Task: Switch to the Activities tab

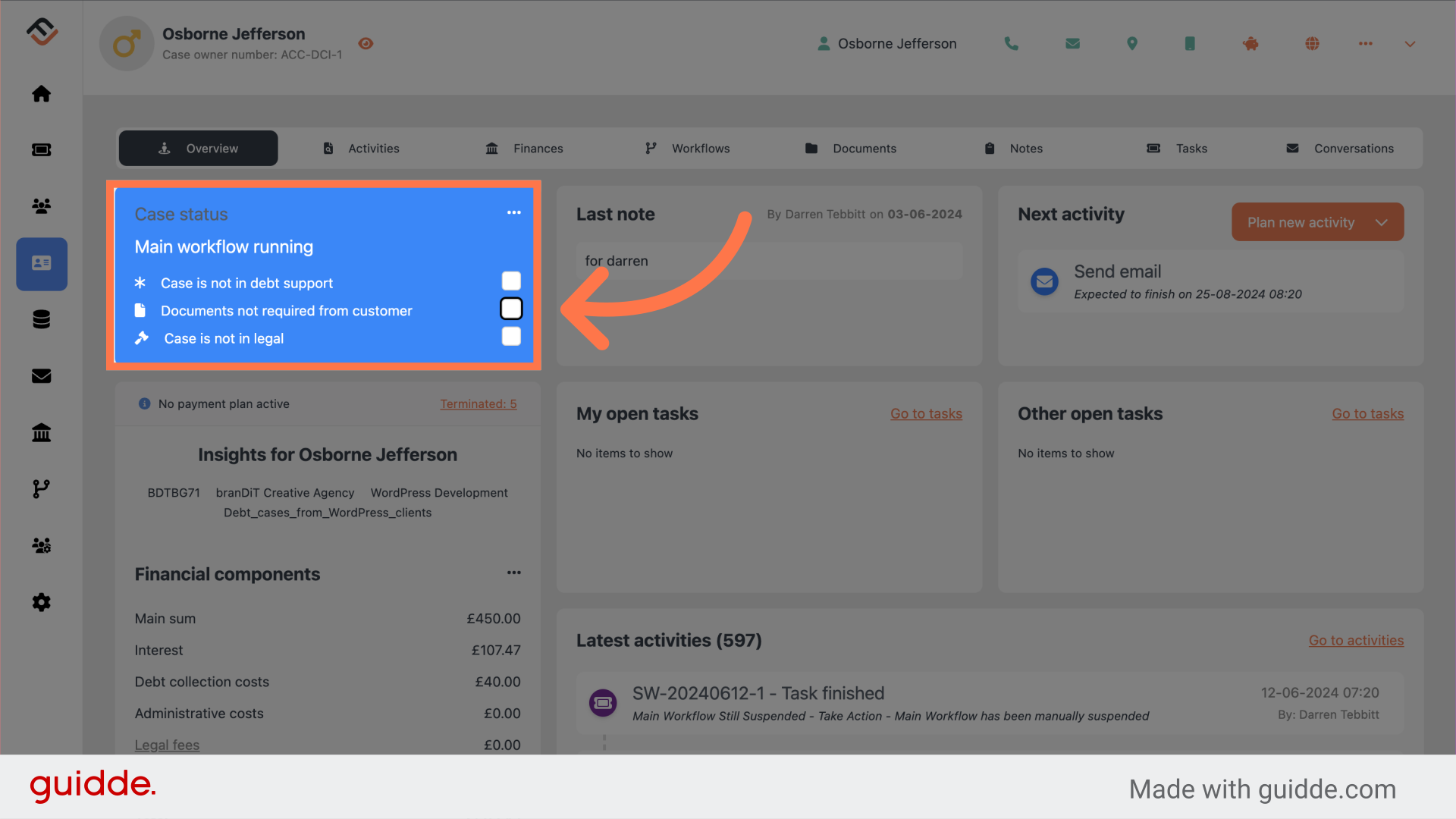Action: (x=361, y=149)
